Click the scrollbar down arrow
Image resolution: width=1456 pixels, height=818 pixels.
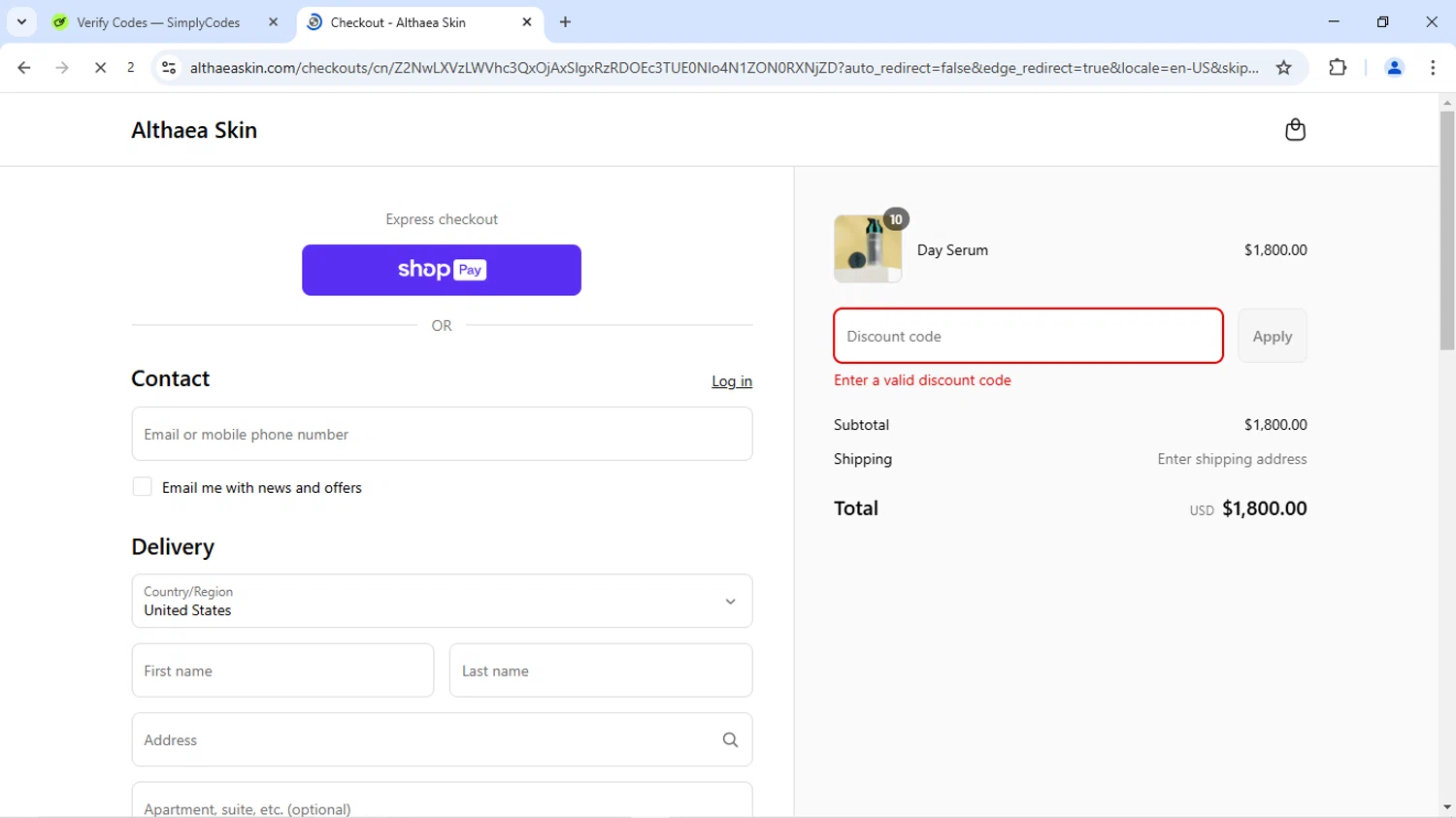pyautogui.click(x=1447, y=807)
